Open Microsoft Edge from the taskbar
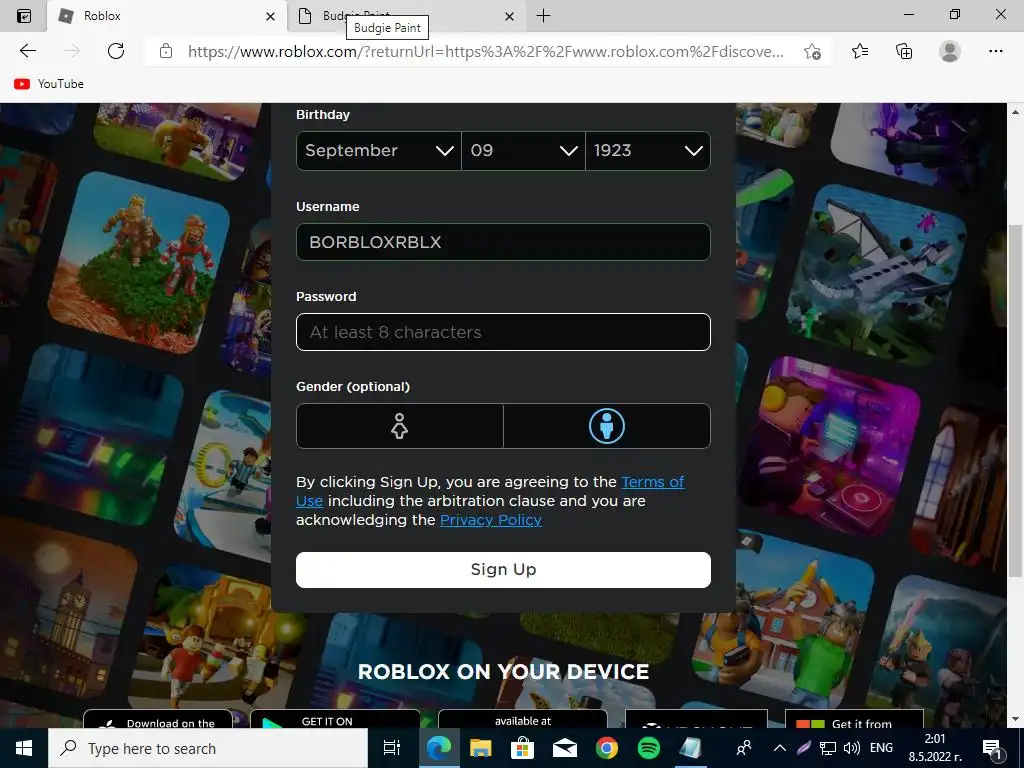The width and height of the screenshot is (1024, 768). [439, 748]
